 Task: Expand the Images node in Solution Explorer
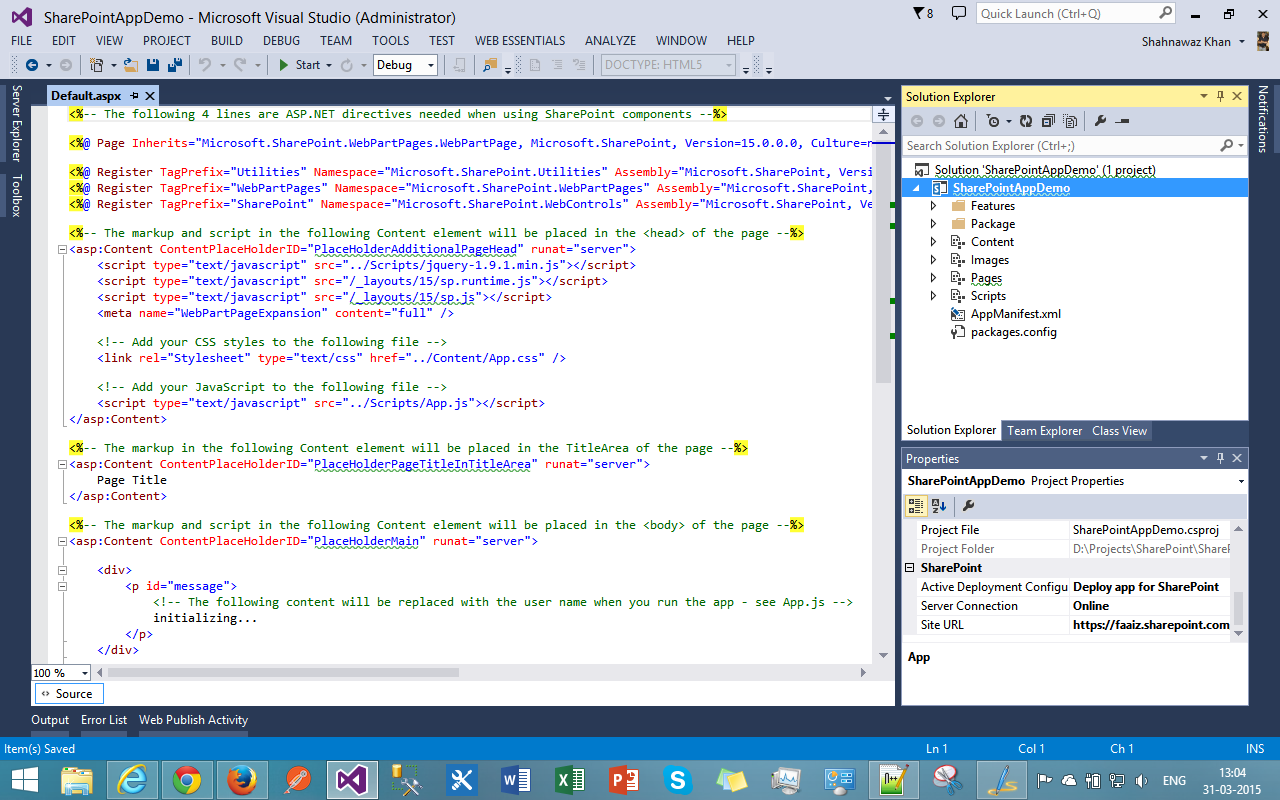click(x=934, y=260)
